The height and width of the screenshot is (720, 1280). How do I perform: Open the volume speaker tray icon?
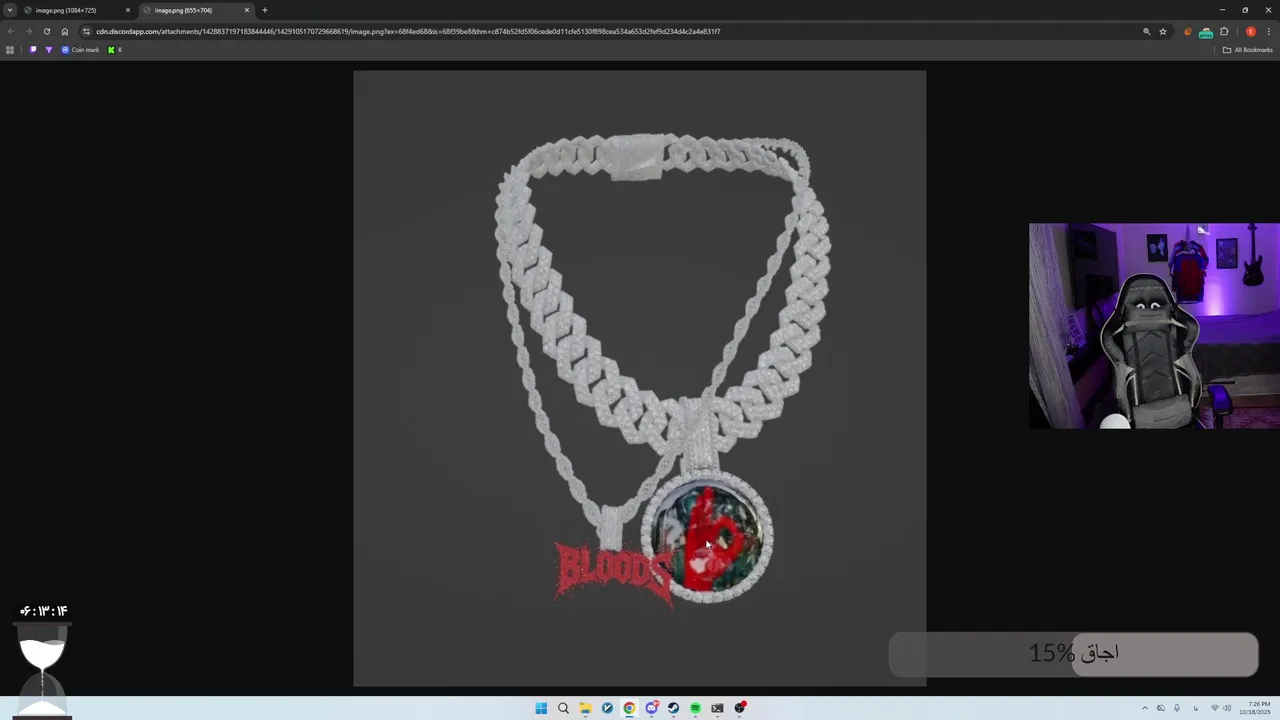click(x=1227, y=708)
